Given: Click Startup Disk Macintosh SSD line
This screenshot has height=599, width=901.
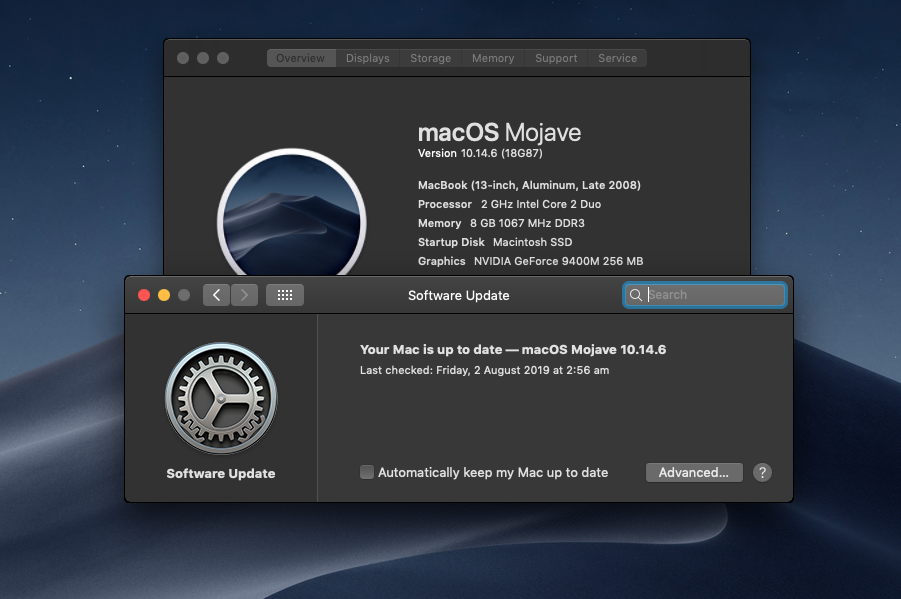Looking at the screenshot, I should point(495,242).
